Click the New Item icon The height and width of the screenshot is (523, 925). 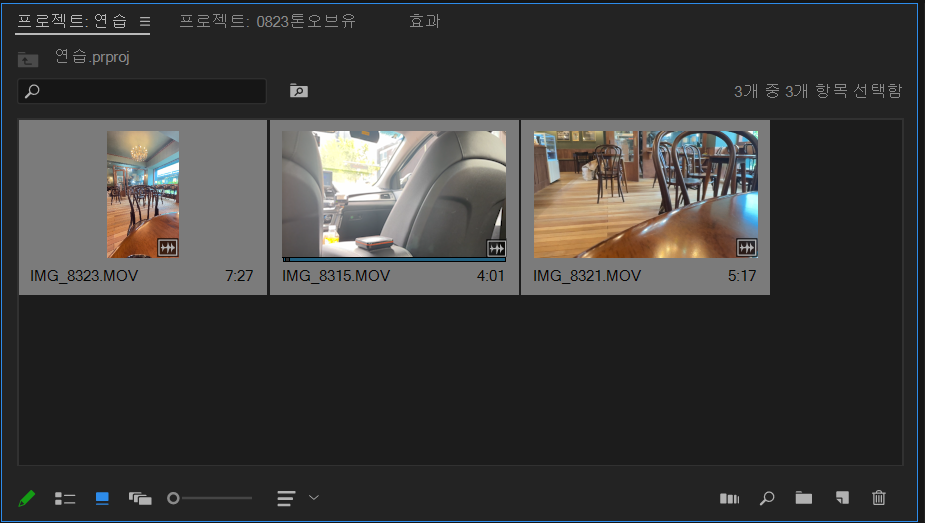[842, 498]
